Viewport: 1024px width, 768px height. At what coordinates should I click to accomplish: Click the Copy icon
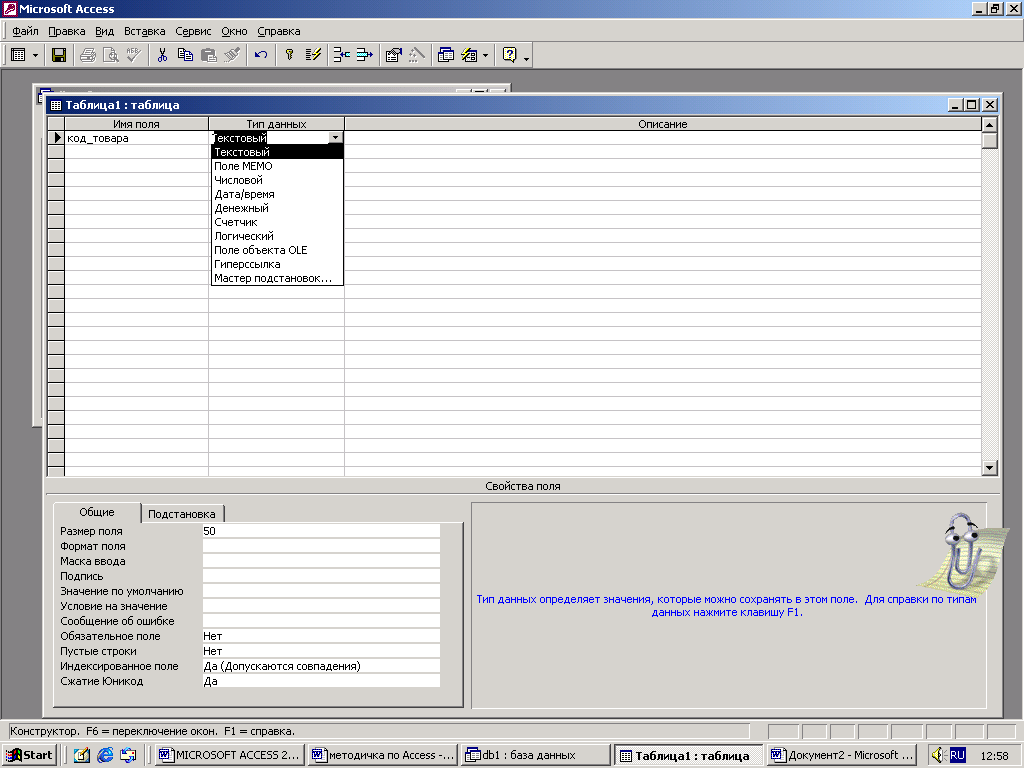tap(185, 56)
